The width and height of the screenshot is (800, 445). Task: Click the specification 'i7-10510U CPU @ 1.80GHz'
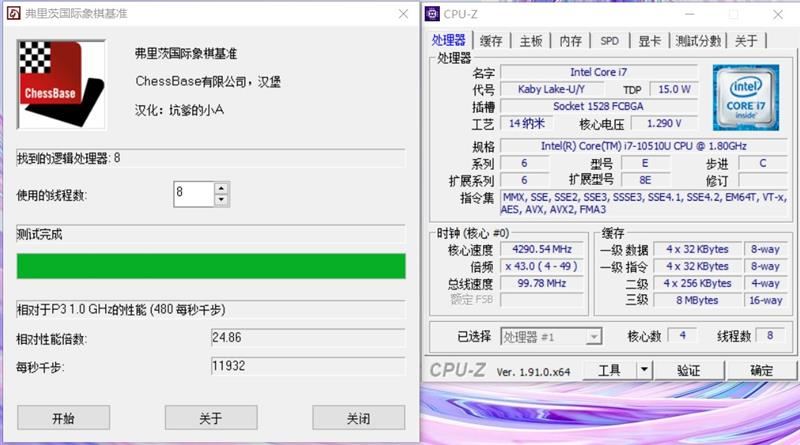(x=644, y=146)
